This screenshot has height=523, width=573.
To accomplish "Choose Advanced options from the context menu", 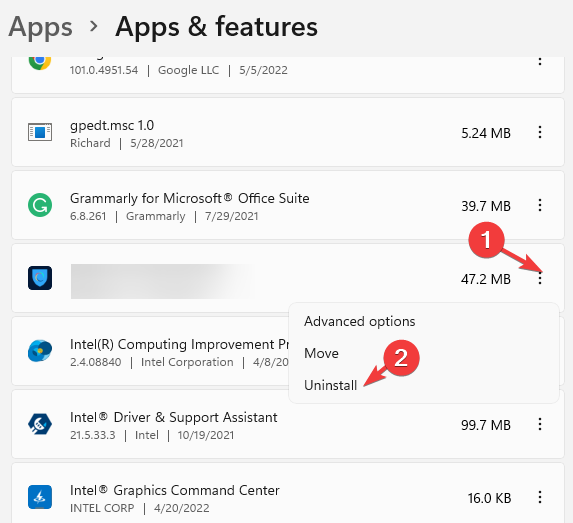I will click(360, 321).
